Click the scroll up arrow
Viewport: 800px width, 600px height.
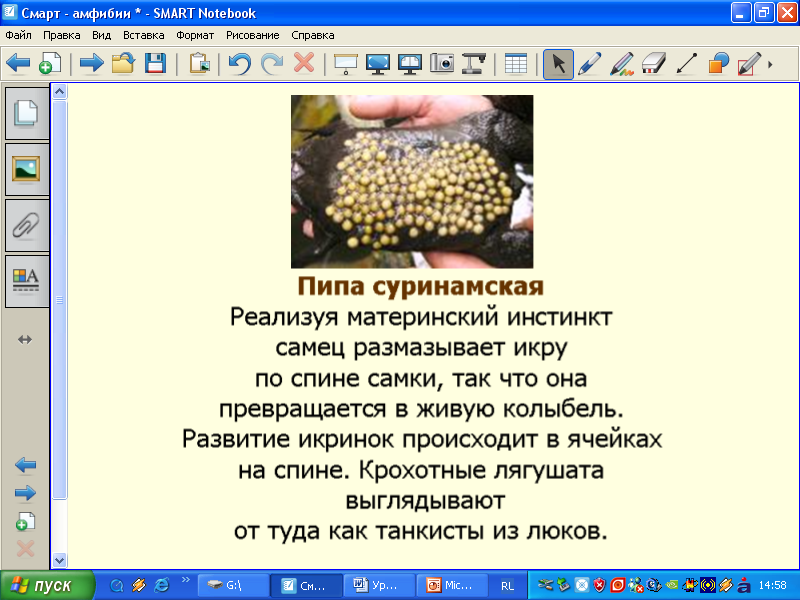click(x=60, y=92)
